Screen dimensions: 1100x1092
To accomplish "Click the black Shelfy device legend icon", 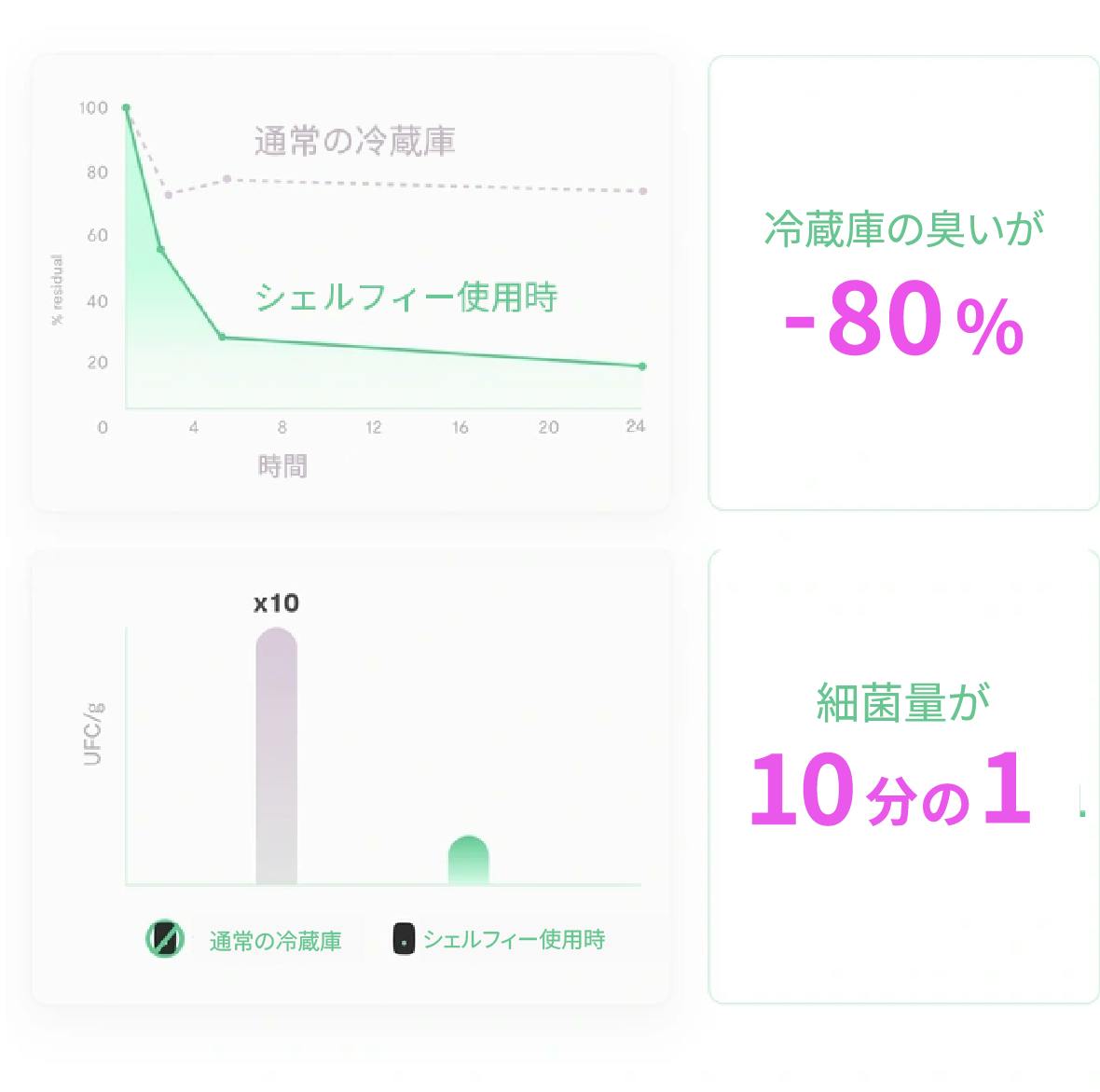I will tap(403, 939).
